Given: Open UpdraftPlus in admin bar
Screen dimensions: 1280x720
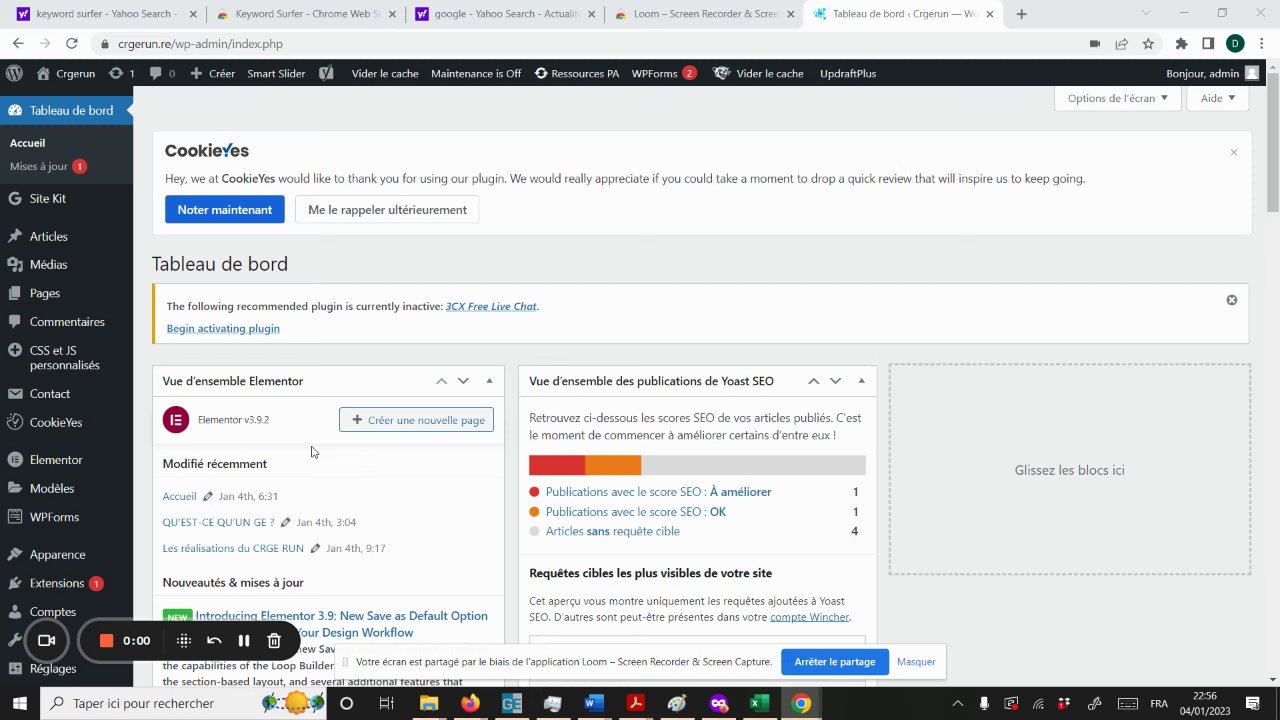Looking at the screenshot, I should click(x=848, y=73).
